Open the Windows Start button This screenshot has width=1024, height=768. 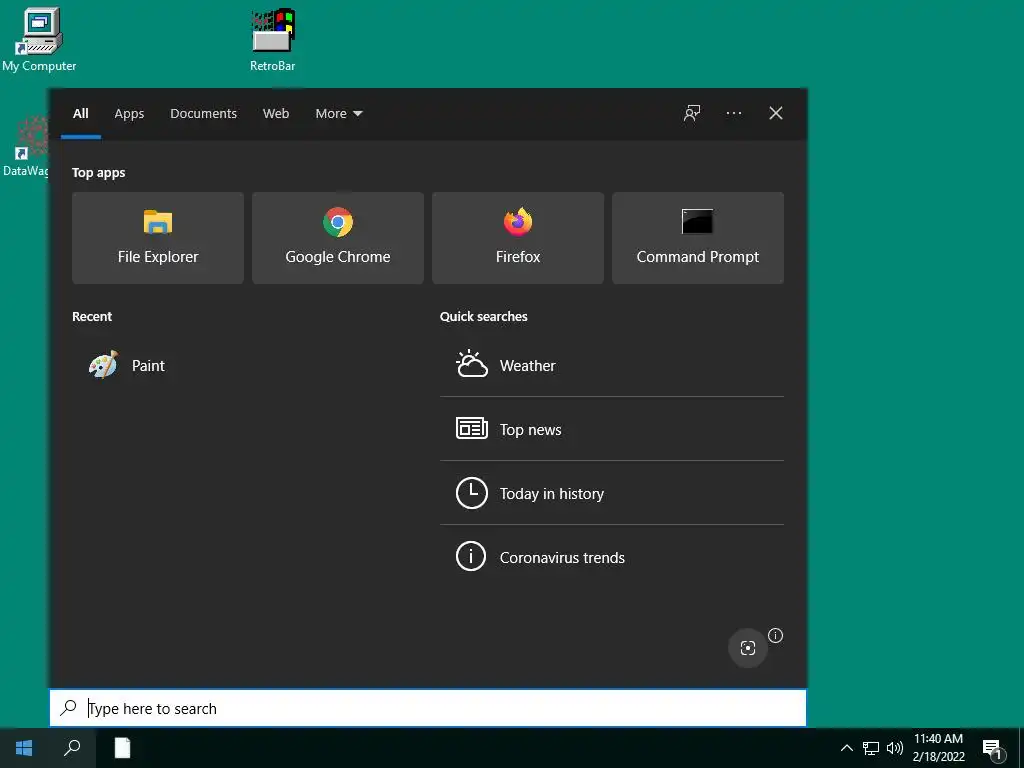(x=24, y=748)
